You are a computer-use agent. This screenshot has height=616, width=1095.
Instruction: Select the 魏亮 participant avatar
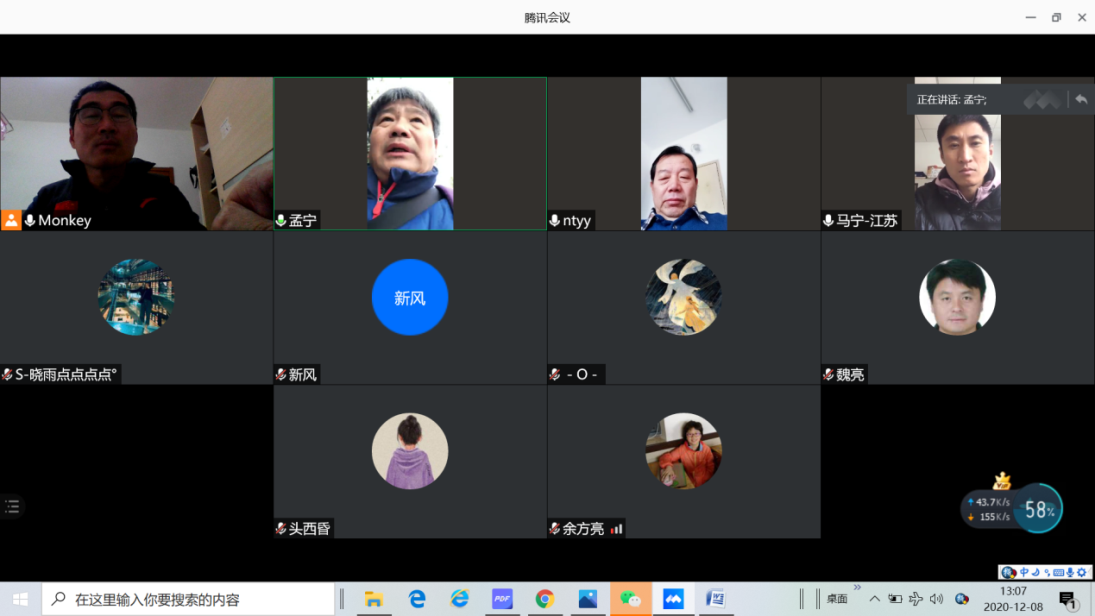click(957, 297)
